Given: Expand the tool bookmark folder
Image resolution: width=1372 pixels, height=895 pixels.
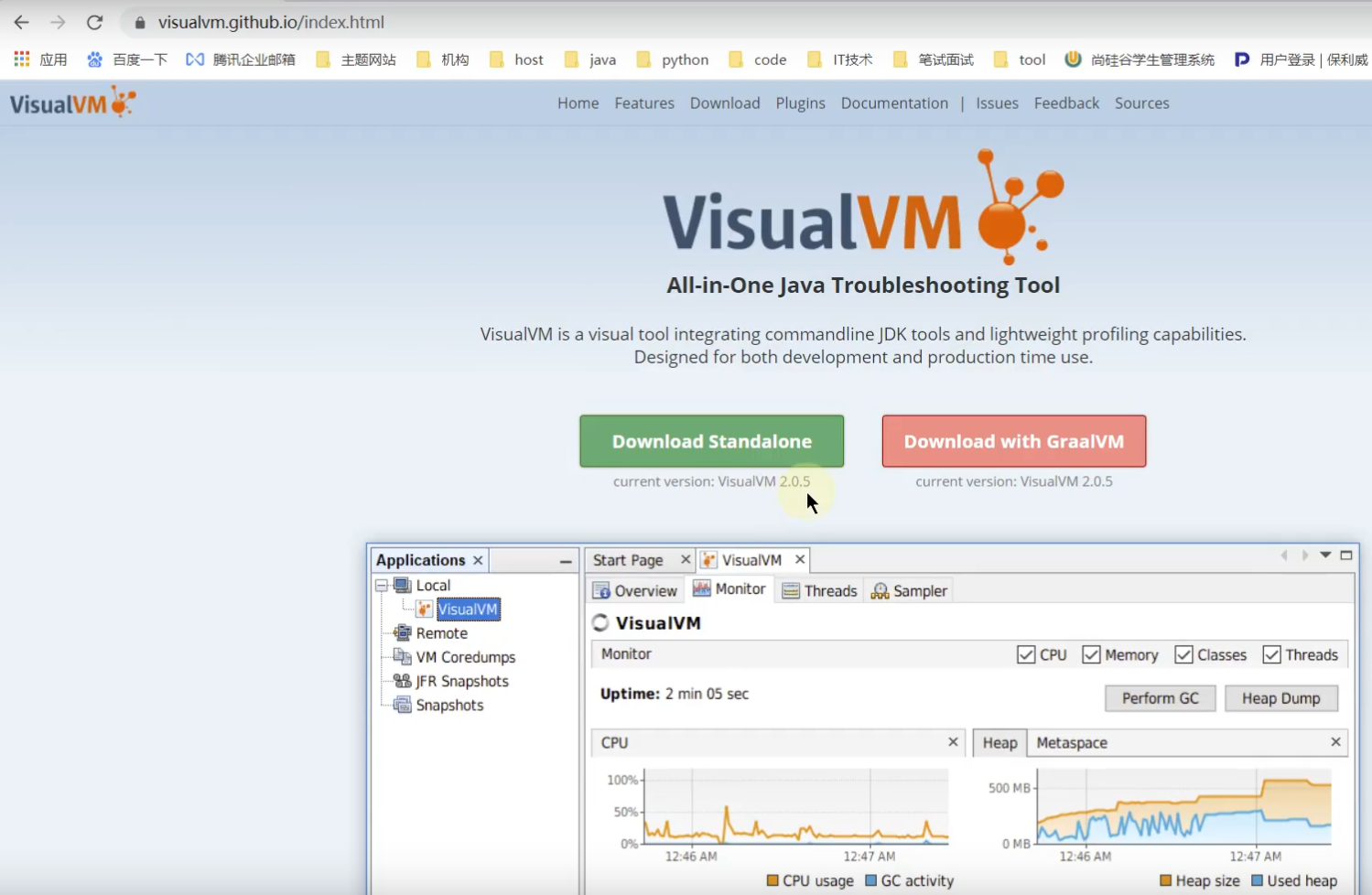Looking at the screenshot, I should point(1020,59).
